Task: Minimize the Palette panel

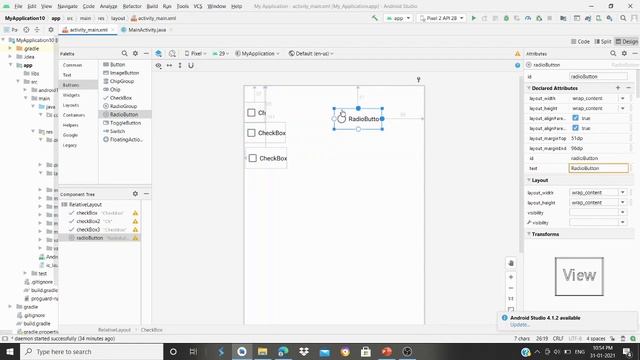Action: pyautogui.click(x=146, y=53)
